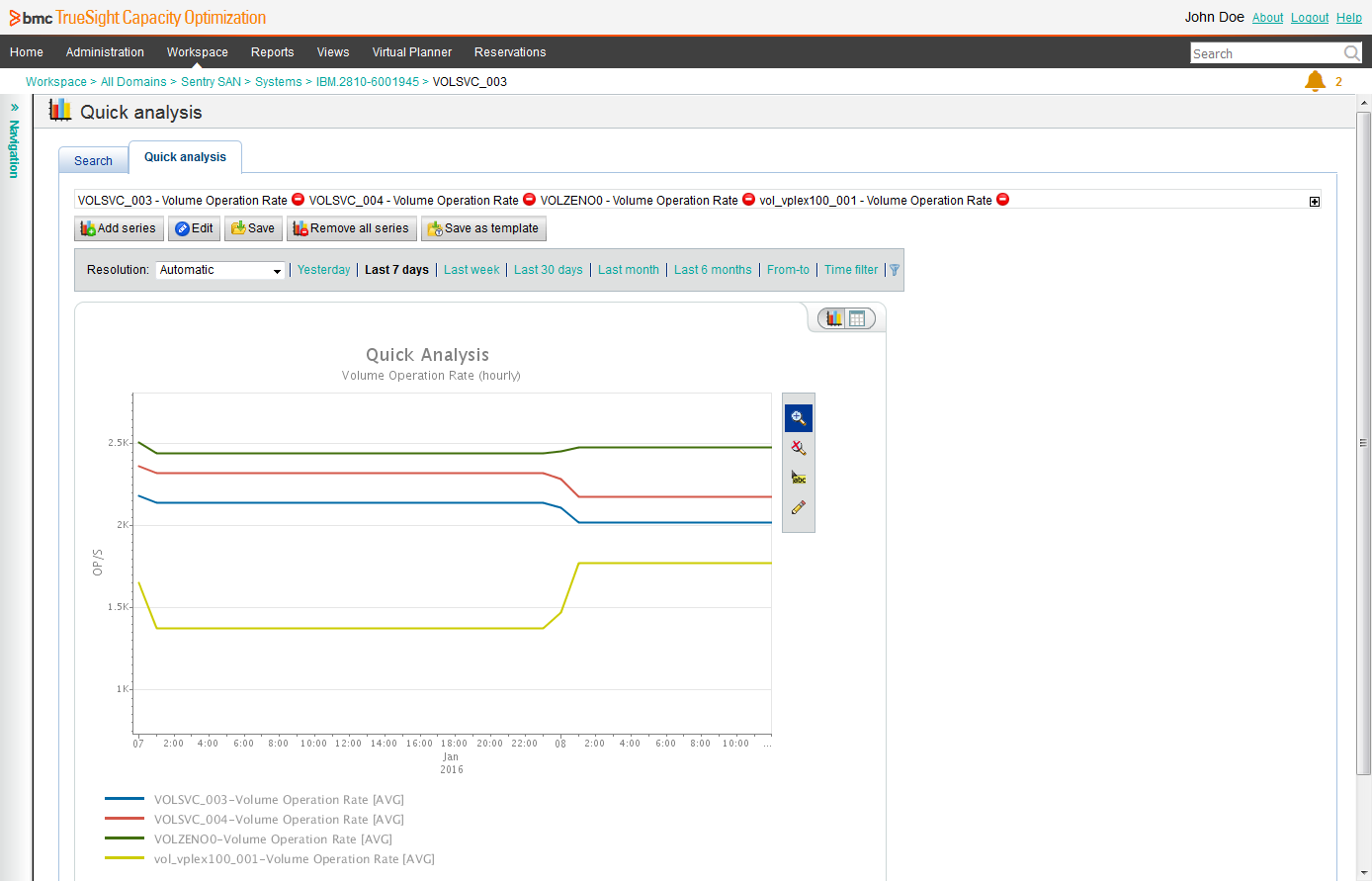The height and width of the screenshot is (881, 1372).
Task: Select the reset zoom tool
Action: click(x=799, y=448)
